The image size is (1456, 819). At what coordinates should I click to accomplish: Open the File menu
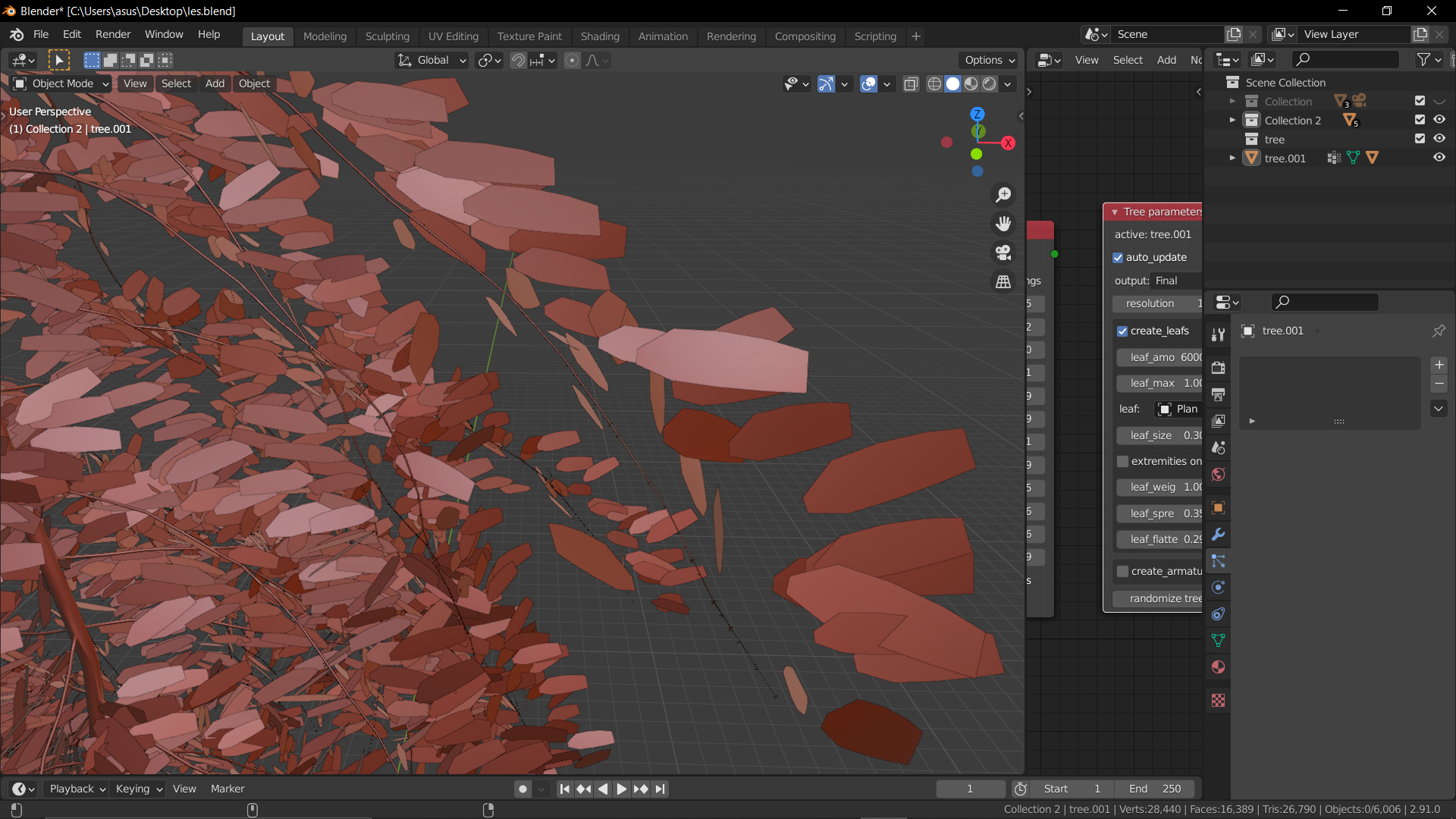41,35
